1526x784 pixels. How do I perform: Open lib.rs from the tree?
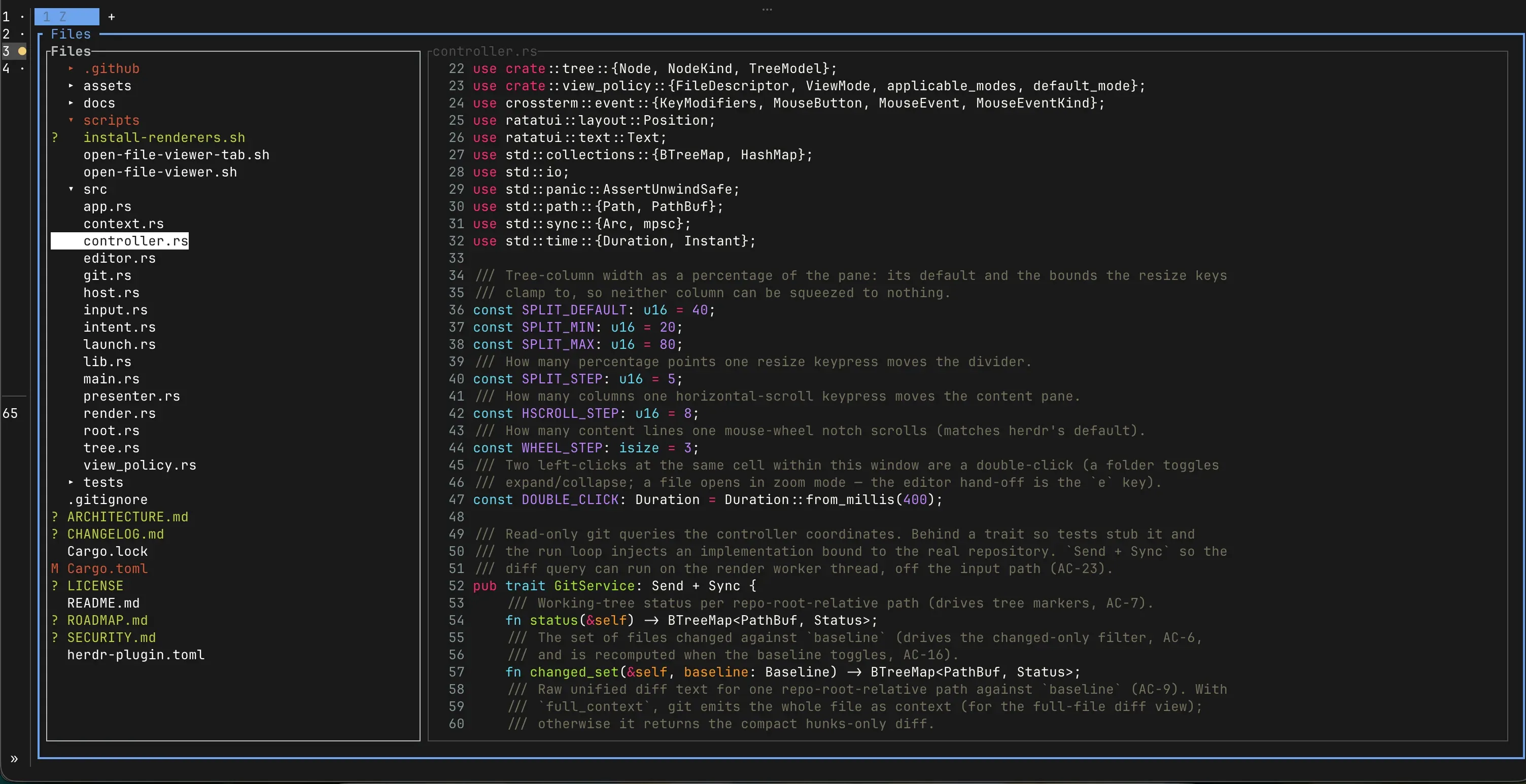107,361
